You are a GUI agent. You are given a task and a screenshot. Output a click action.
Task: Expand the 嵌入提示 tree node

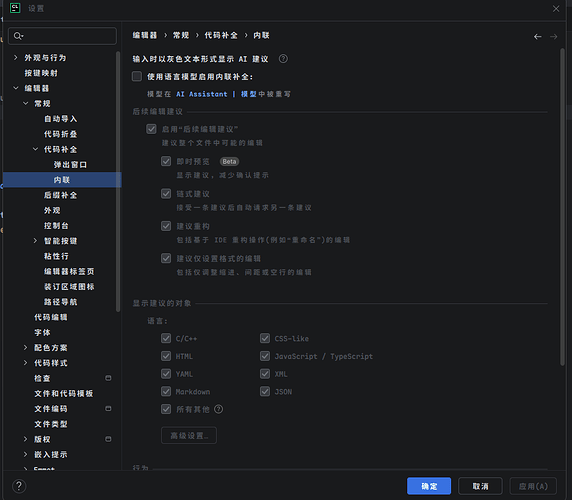[26, 454]
